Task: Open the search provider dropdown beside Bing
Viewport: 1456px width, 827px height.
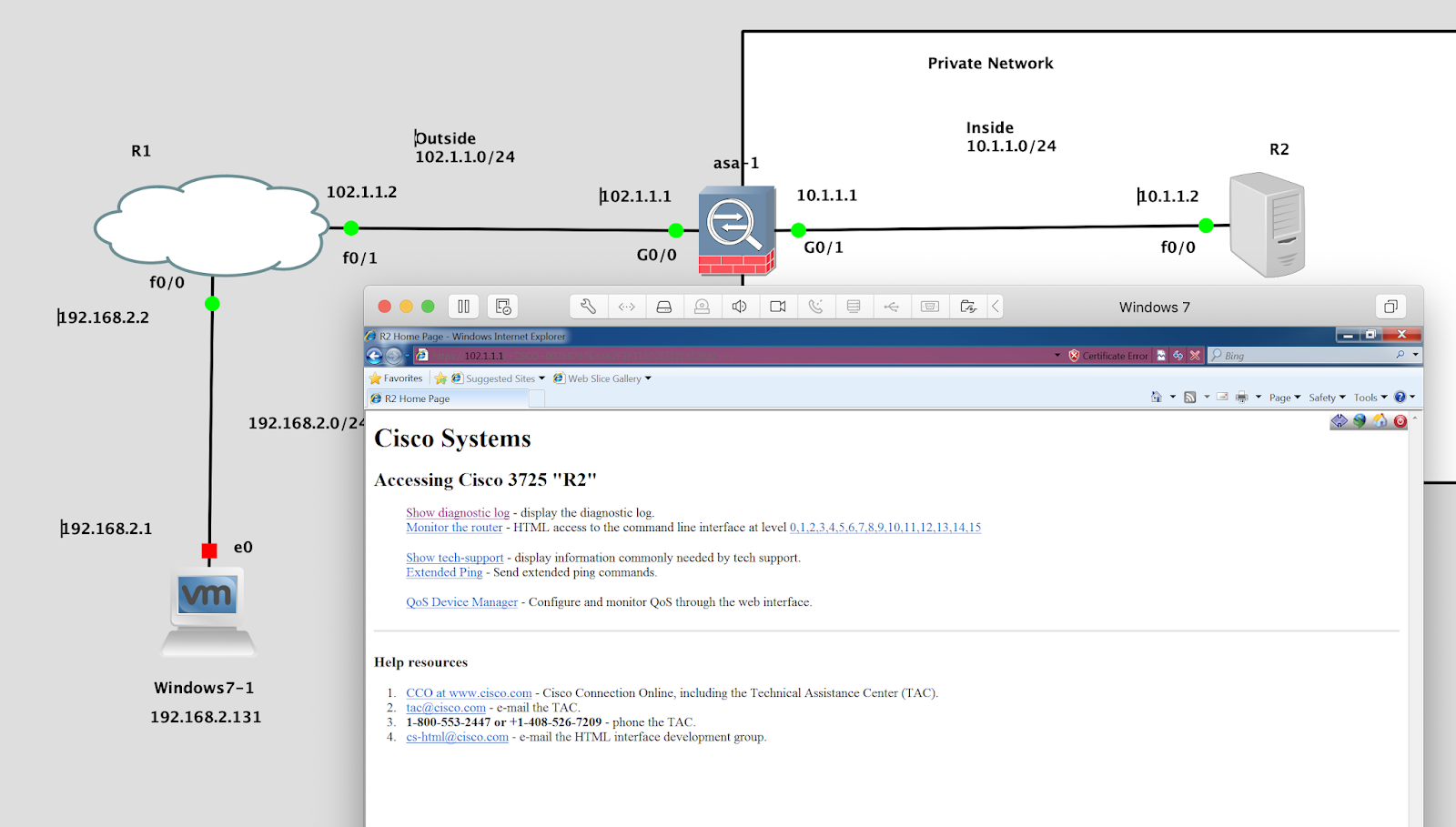Action: [x=1415, y=355]
